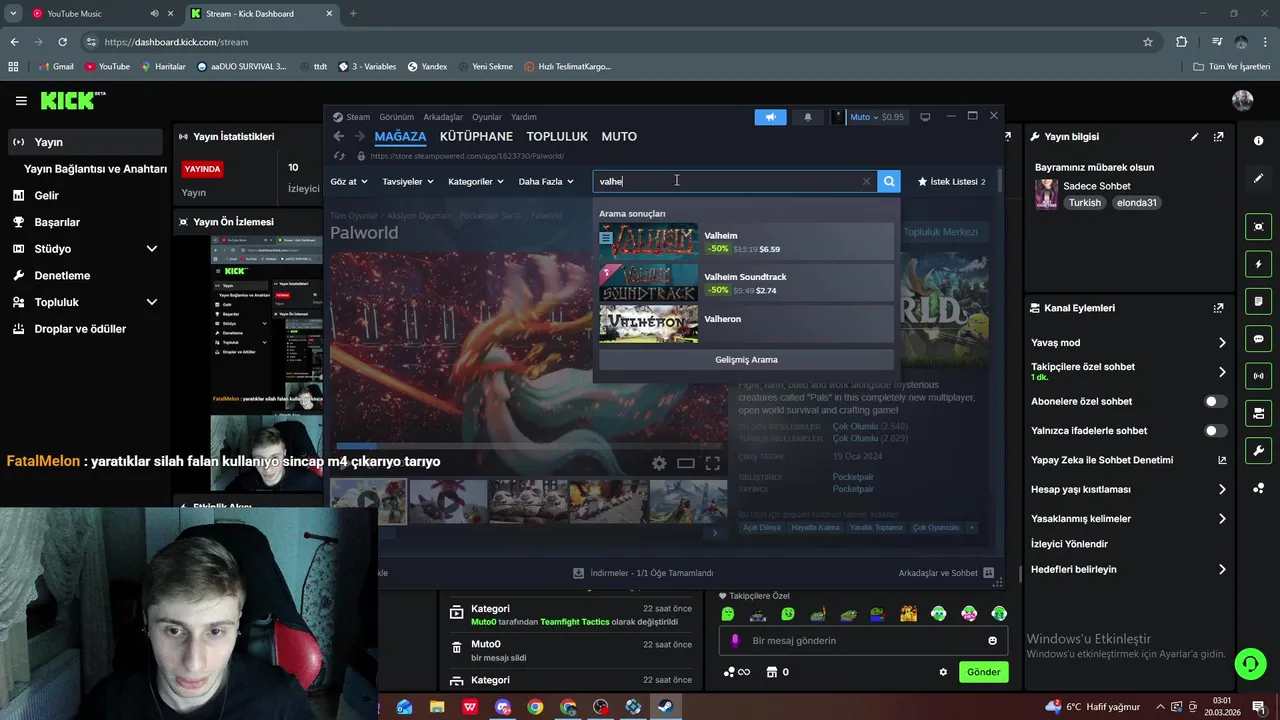Open Steam Yardım menu
Screen dimensions: 1280x720
(523, 117)
